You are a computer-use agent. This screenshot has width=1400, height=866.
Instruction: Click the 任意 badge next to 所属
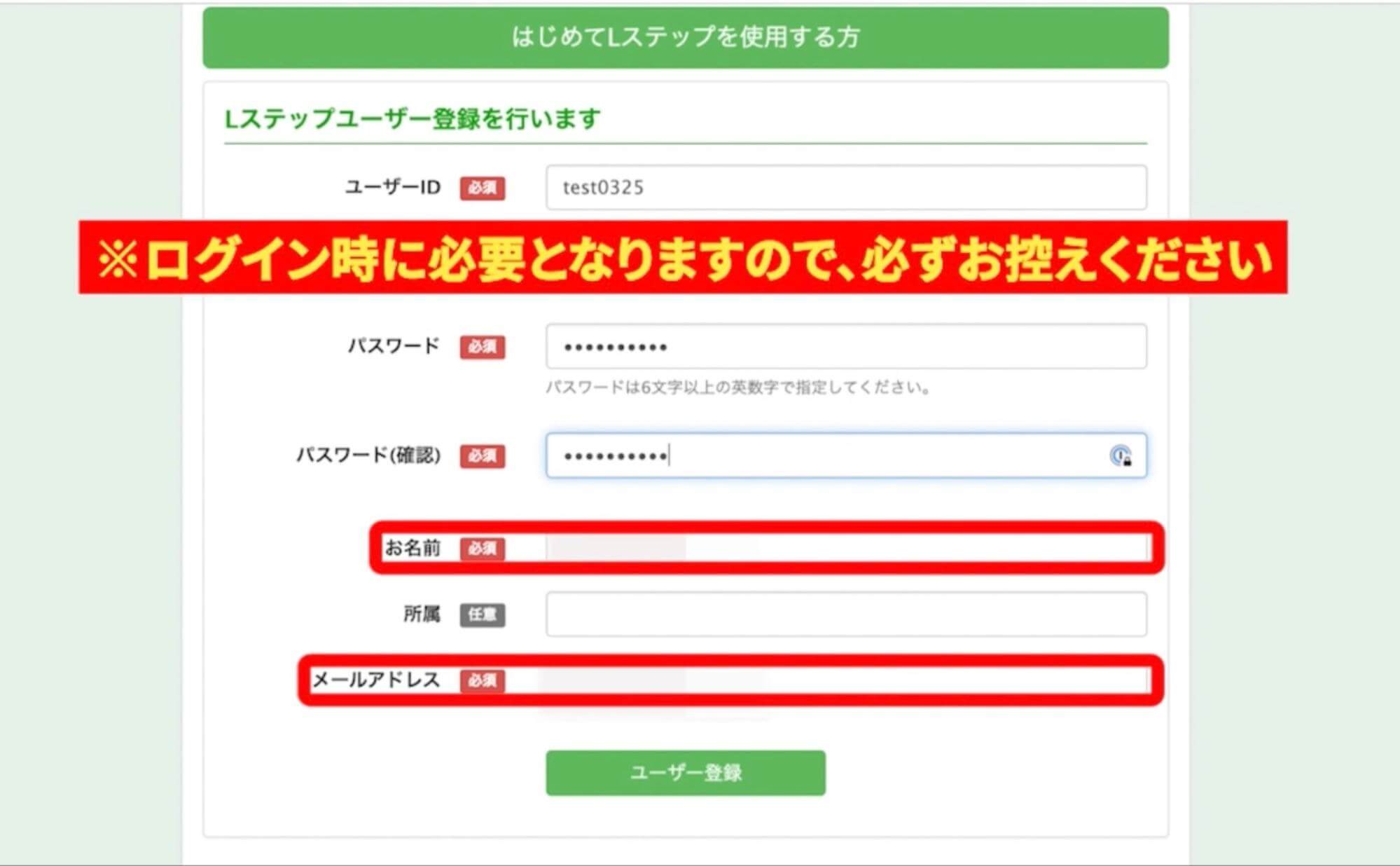click(x=483, y=614)
